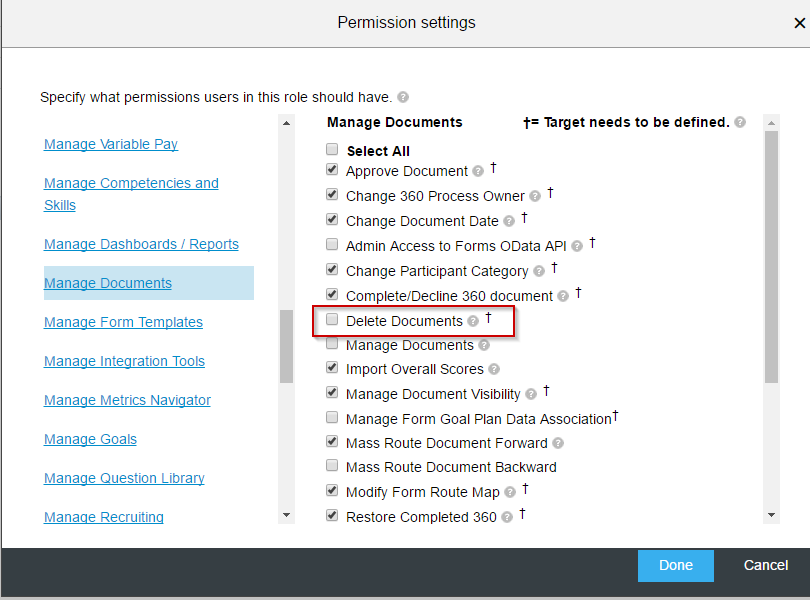Click help icon next to Import Overall Scores
Image resolution: width=810 pixels, height=600 pixels.
(x=494, y=369)
